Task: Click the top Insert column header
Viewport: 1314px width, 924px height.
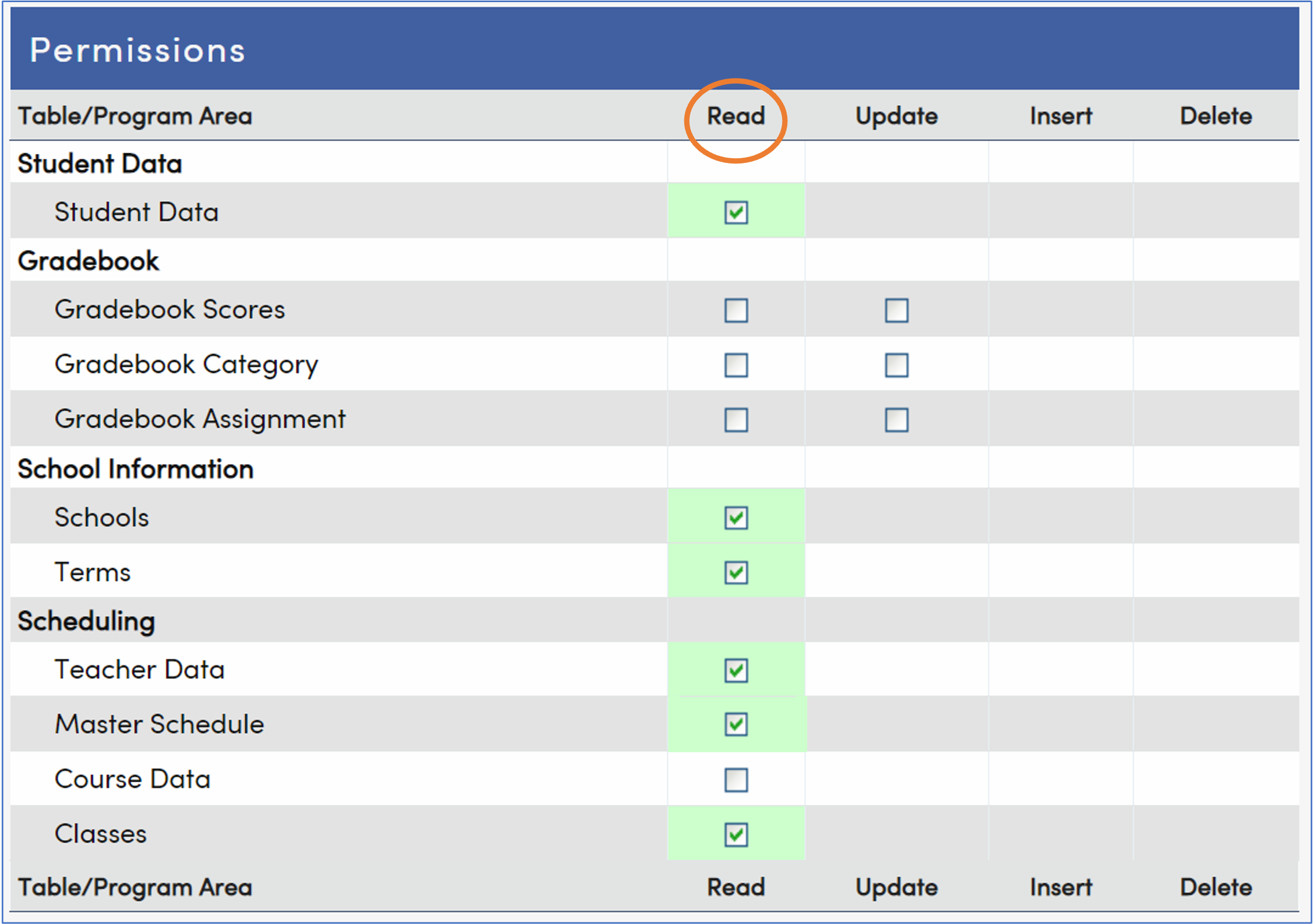Action: (x=1060, y=117)
